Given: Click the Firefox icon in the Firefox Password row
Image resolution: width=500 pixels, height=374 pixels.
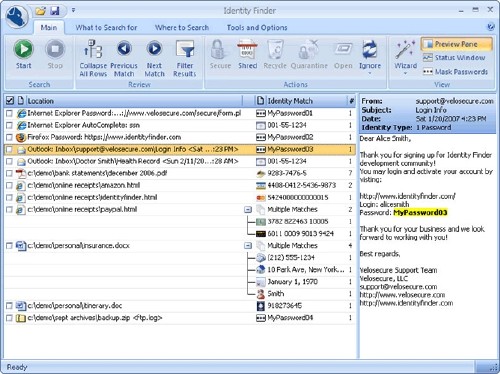Looking at the screenshot, I should pos(21,137).
